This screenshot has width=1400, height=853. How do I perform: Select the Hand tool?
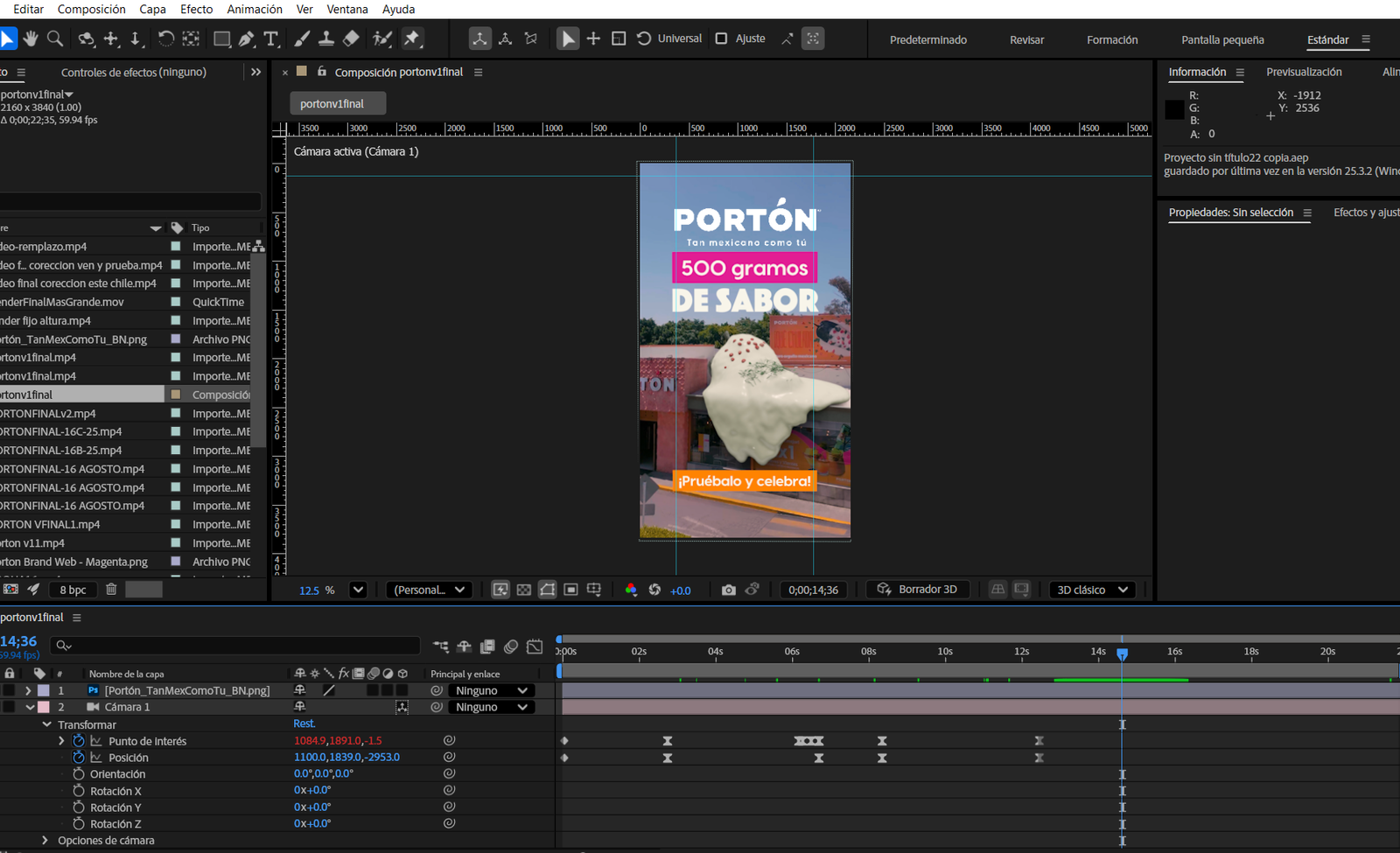31,38
